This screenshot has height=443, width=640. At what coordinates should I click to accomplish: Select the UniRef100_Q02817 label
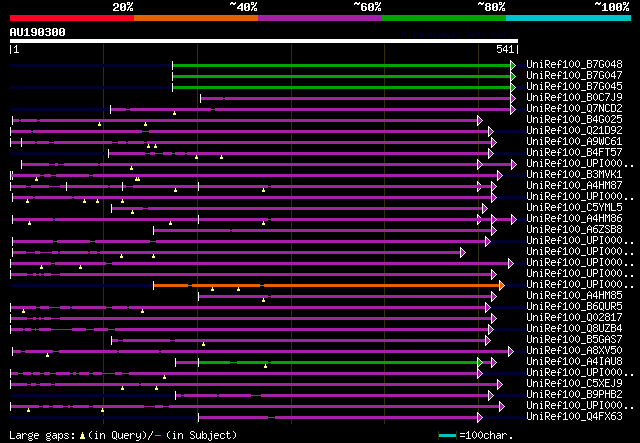point(574,318)
